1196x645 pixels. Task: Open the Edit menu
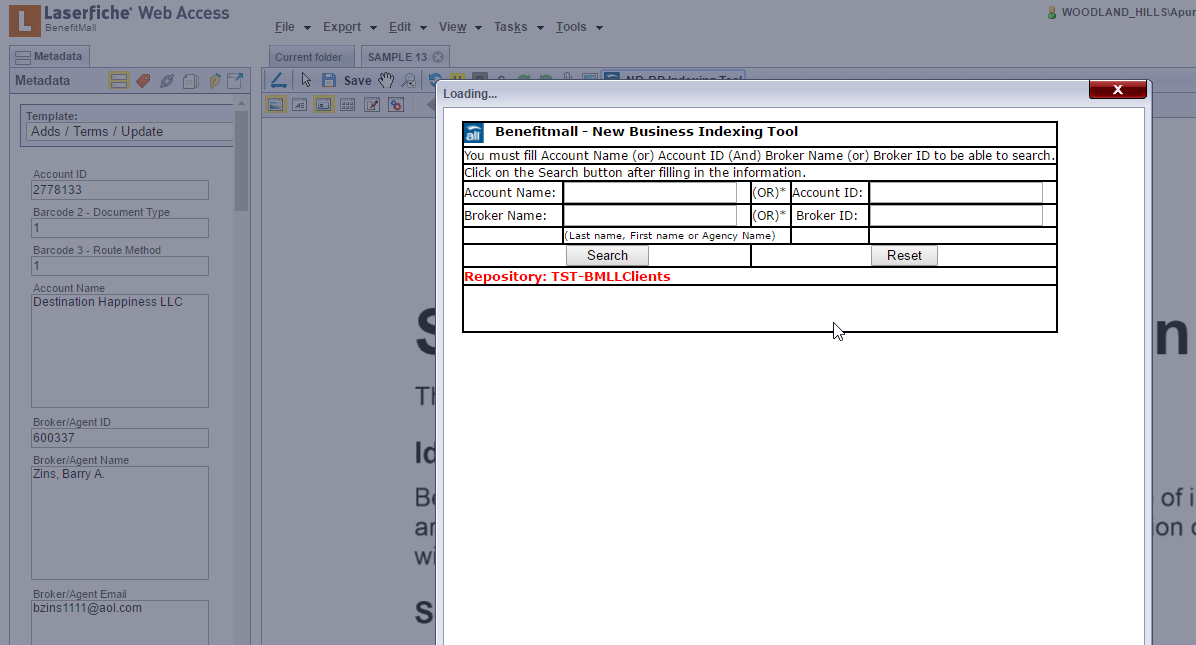pyautogui.click(x=400, y=27)
